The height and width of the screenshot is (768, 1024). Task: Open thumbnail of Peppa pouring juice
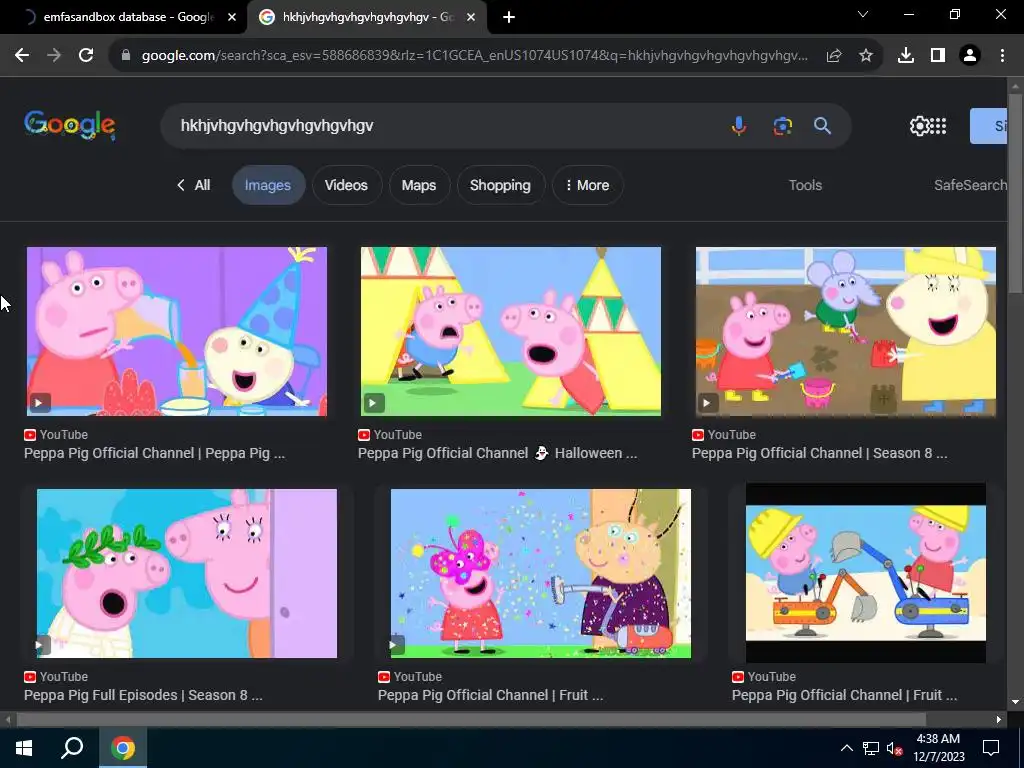coord(176,331)
